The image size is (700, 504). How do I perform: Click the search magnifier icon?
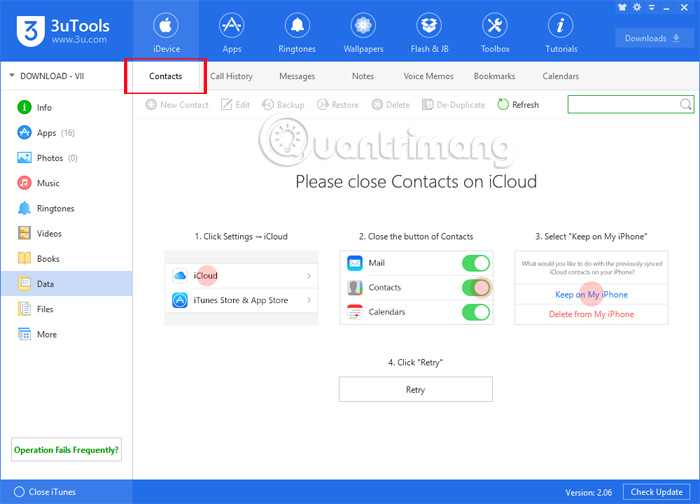pos(686,104)
